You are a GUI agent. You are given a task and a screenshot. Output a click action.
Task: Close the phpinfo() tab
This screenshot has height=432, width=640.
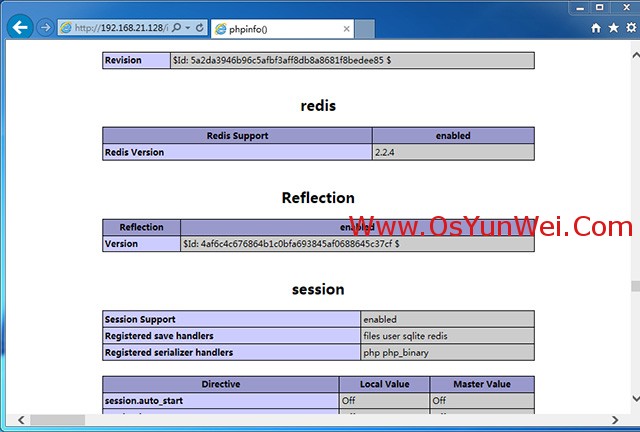(347, 29)
